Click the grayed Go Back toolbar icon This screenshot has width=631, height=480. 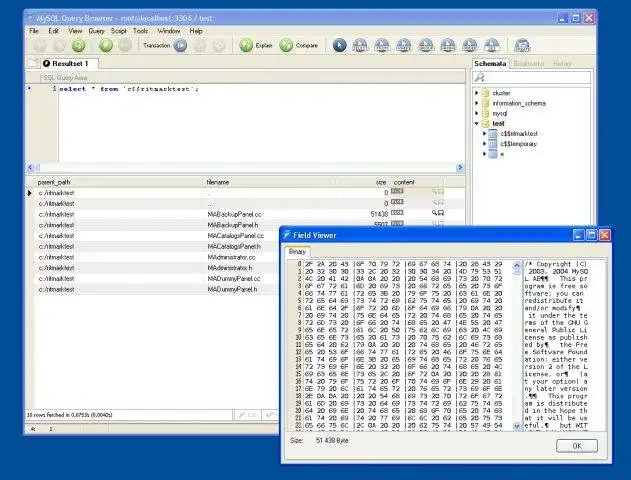(x=39, y=45)
